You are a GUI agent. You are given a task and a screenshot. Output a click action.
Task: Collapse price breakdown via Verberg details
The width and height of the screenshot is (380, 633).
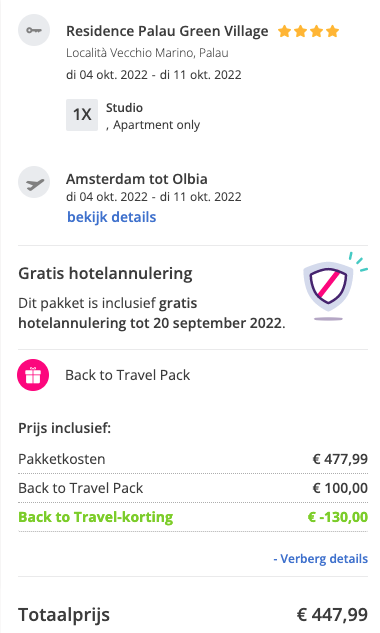(x=321, y=559)
